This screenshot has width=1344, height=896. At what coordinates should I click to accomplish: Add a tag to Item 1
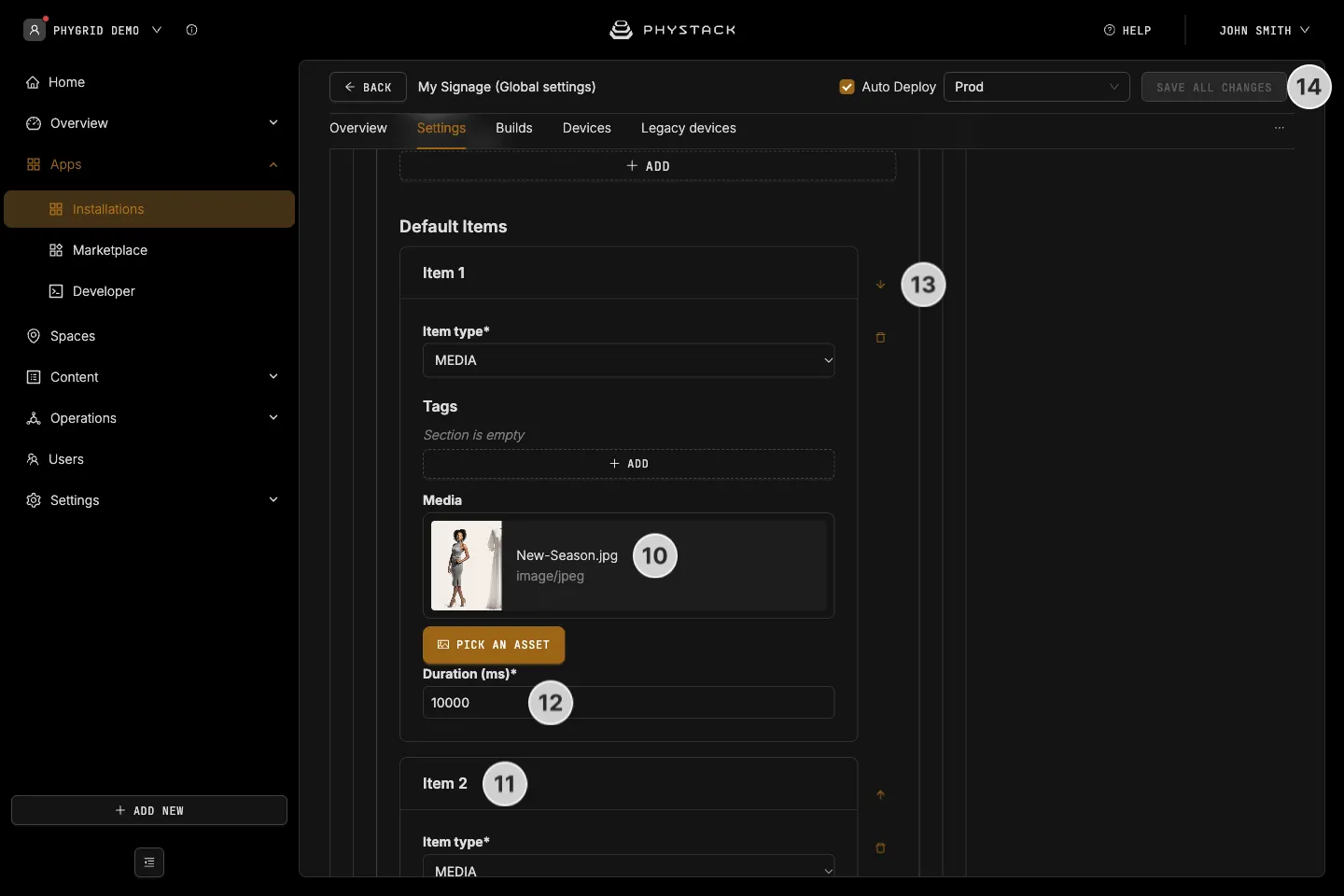pos(629,464)
